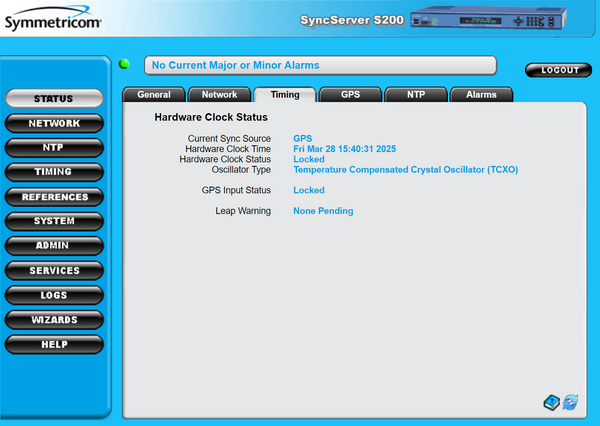Viewport: 600px width, 426px height.
Task: Open the LOGS sidebar menu
Action: [x=53, y=295]
